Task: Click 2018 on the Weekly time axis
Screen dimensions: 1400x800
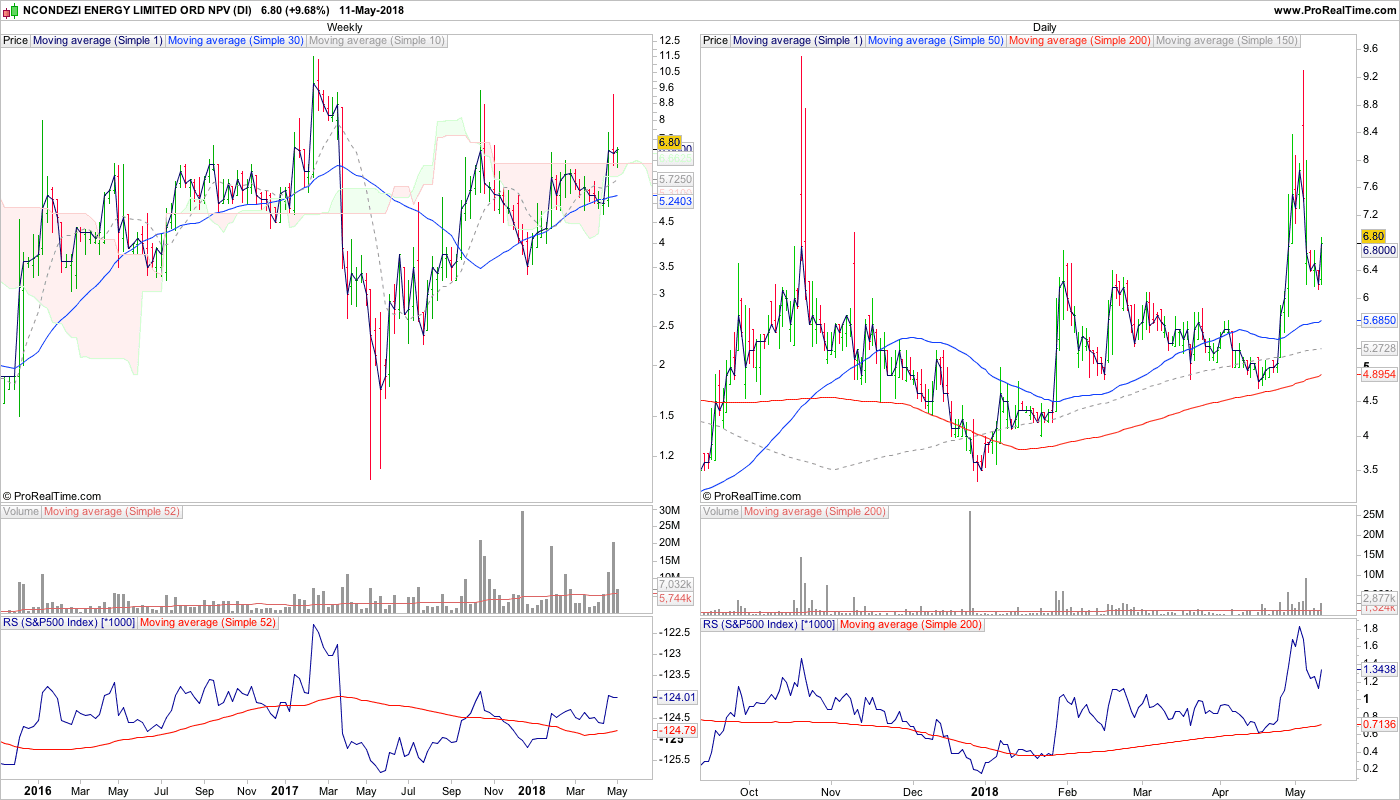Action: 532,791
